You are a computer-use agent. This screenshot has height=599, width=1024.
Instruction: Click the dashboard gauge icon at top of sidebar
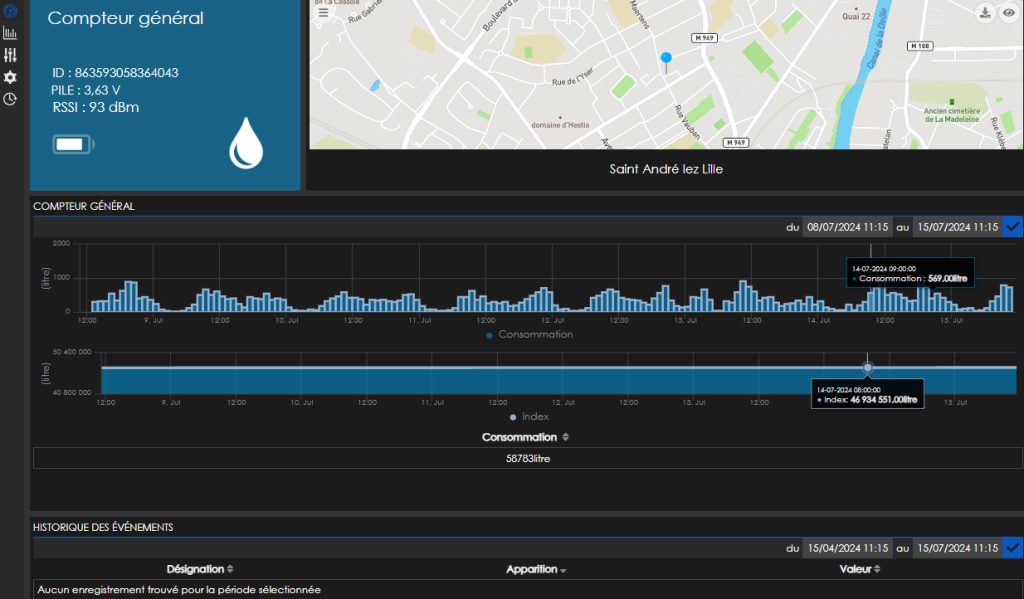(10, 11)
